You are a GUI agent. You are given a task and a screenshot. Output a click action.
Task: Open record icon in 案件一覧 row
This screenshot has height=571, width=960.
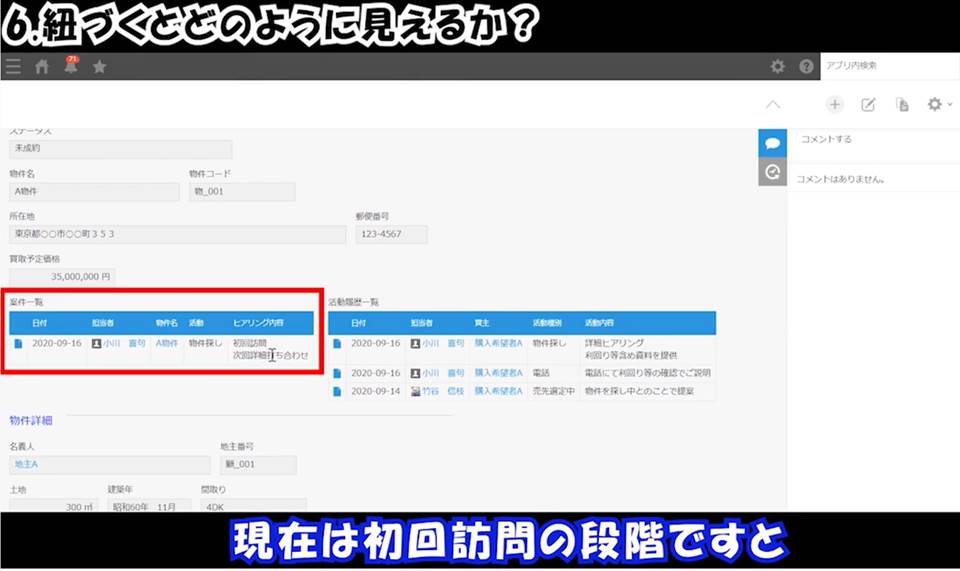click(x=18, y=343)
